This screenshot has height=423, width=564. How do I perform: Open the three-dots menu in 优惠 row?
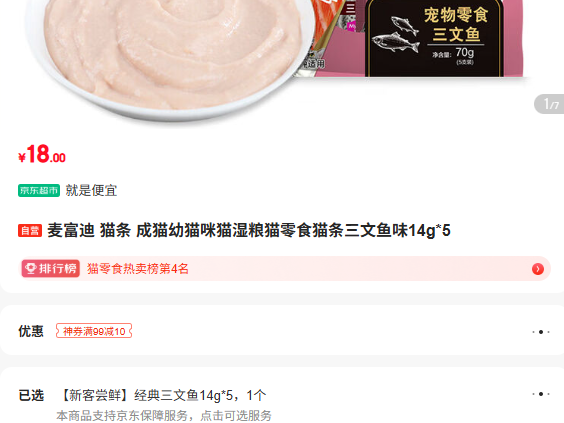pos(541,332)
